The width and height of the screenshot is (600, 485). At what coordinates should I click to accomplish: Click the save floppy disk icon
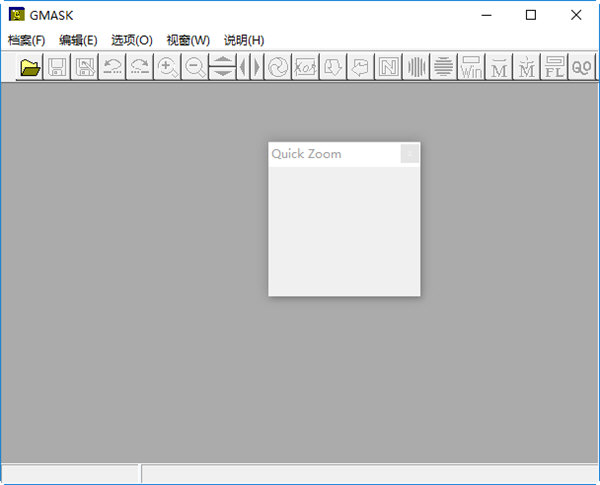coord(58,68)
